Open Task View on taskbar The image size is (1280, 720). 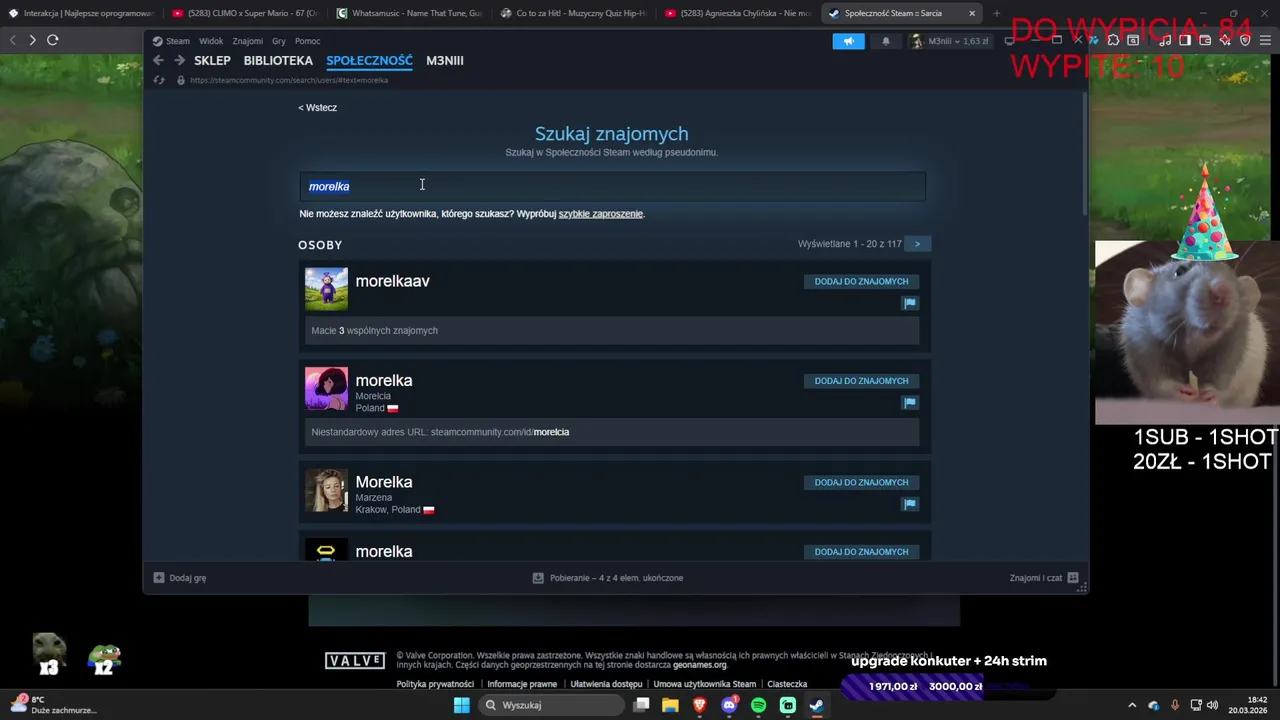click(641, 705)
